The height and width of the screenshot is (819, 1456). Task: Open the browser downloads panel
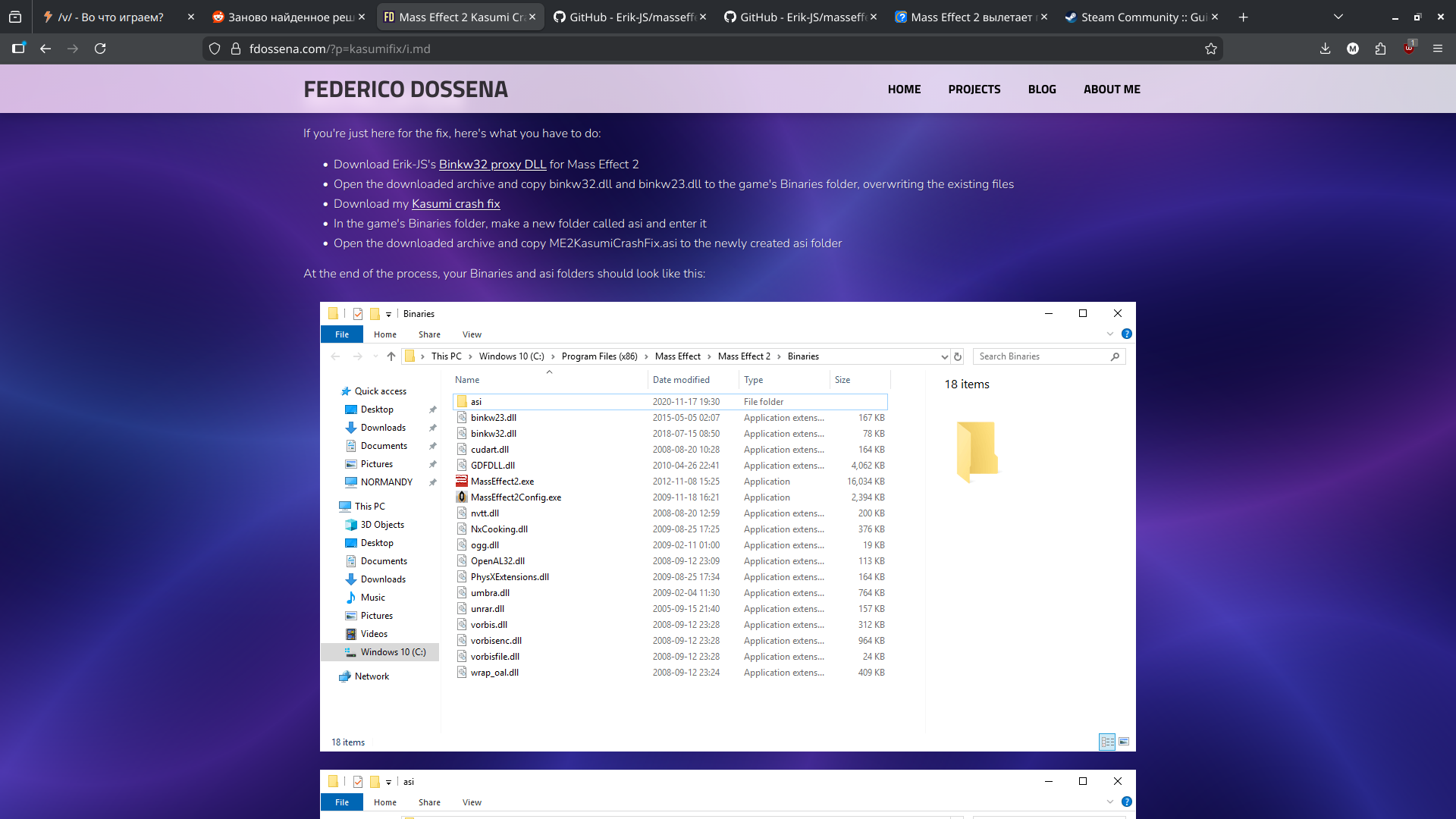click(1325, 49)
